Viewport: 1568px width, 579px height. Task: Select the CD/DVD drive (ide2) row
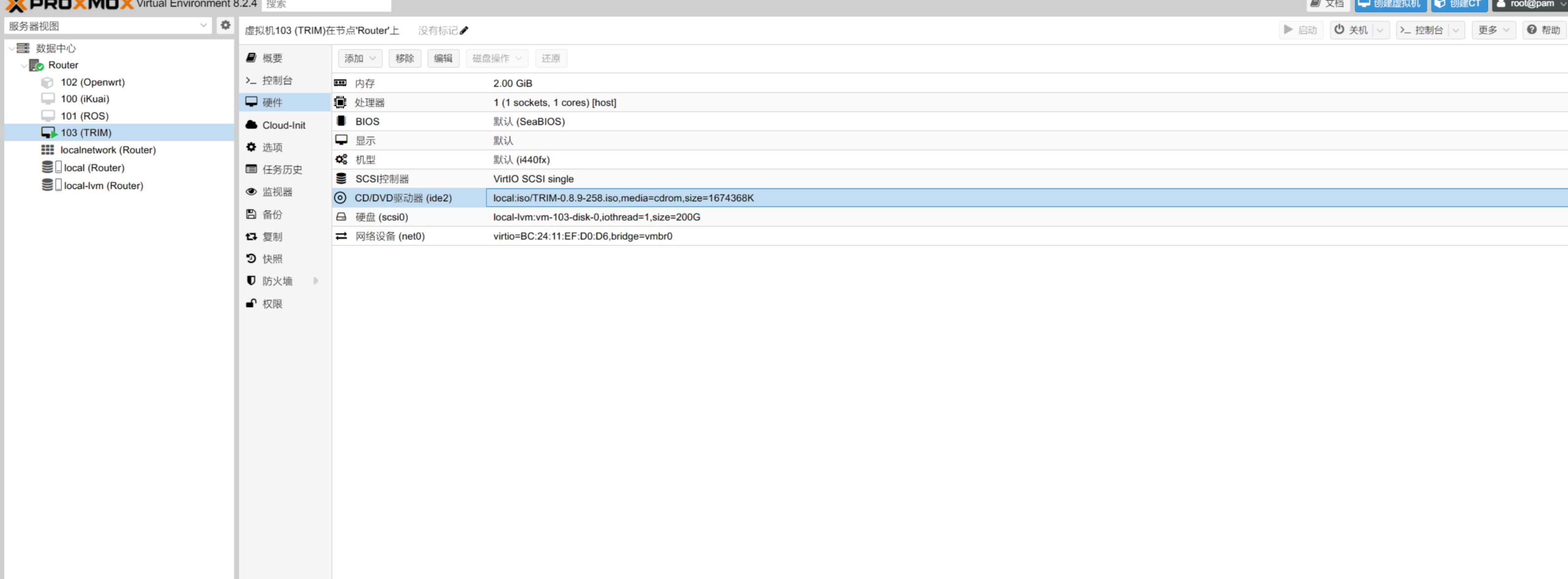click(x=403, y=198)
